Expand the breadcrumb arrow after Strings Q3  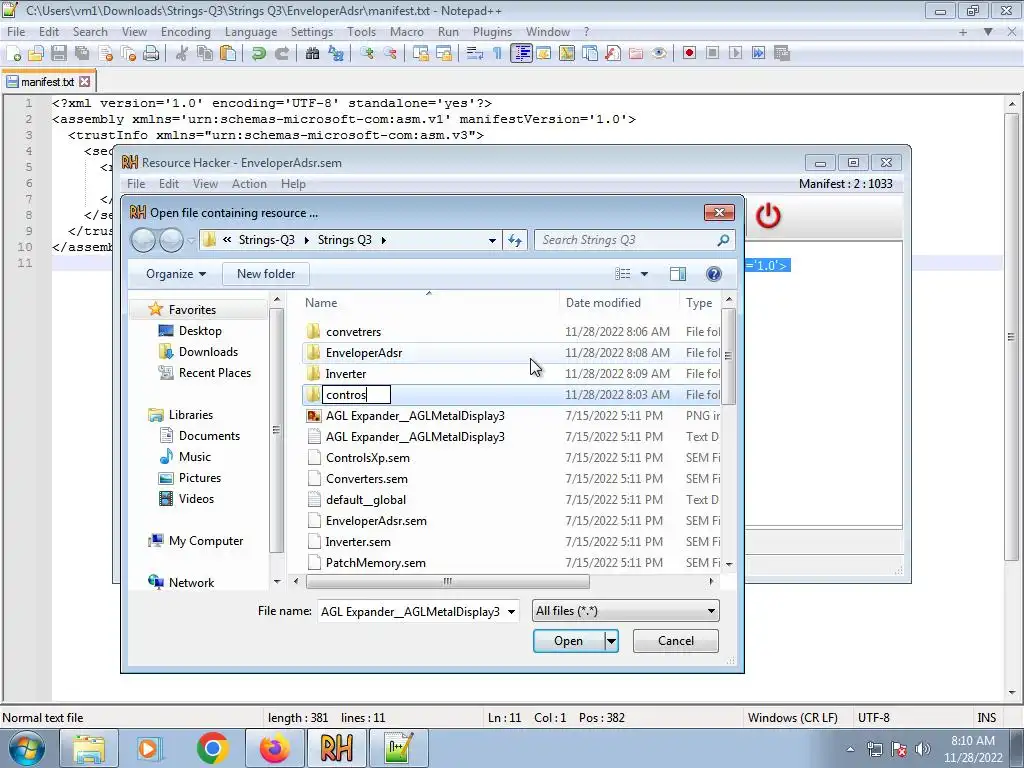point(383,240)
